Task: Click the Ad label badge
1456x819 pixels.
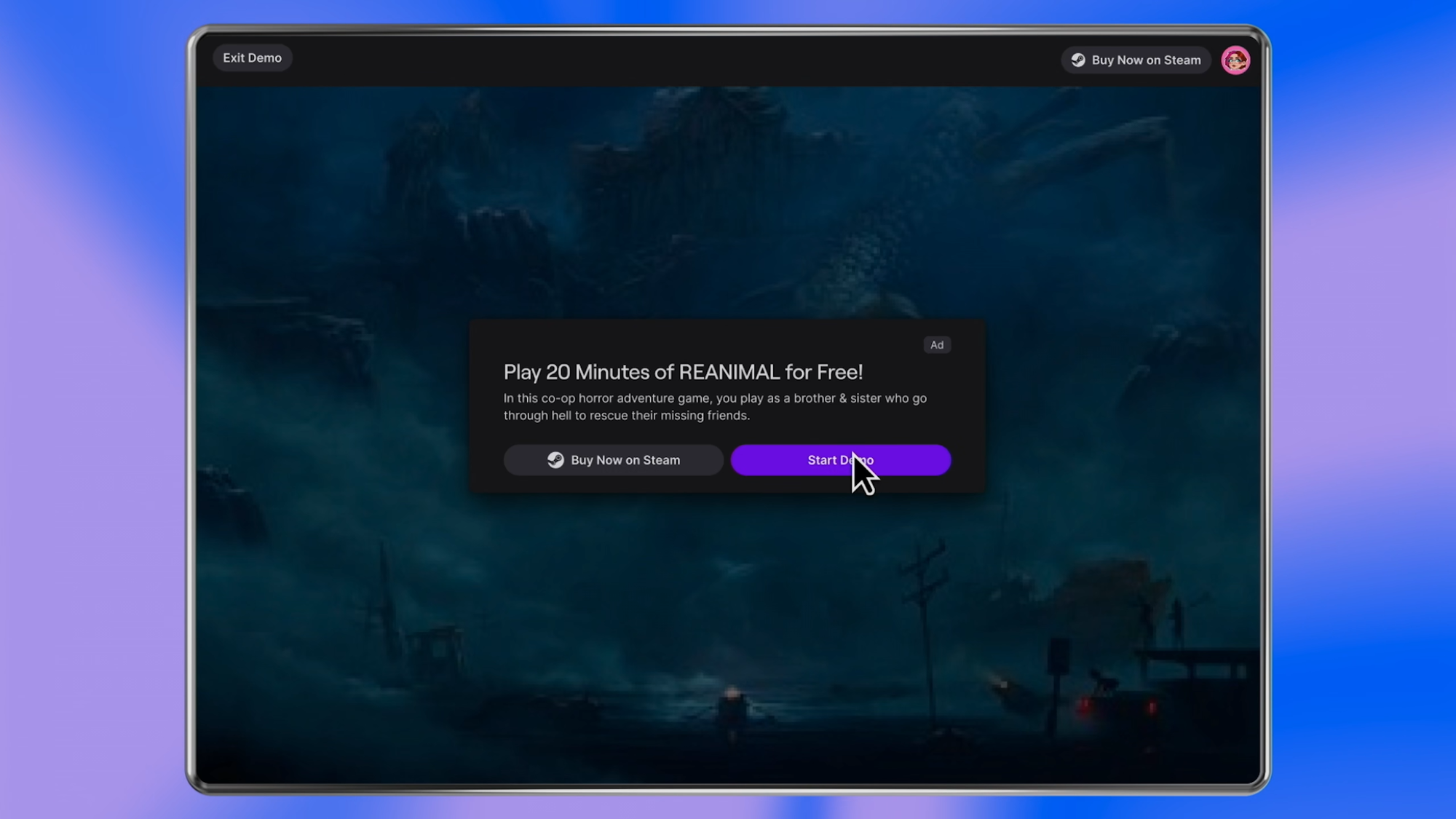Action: coord(937,345)
